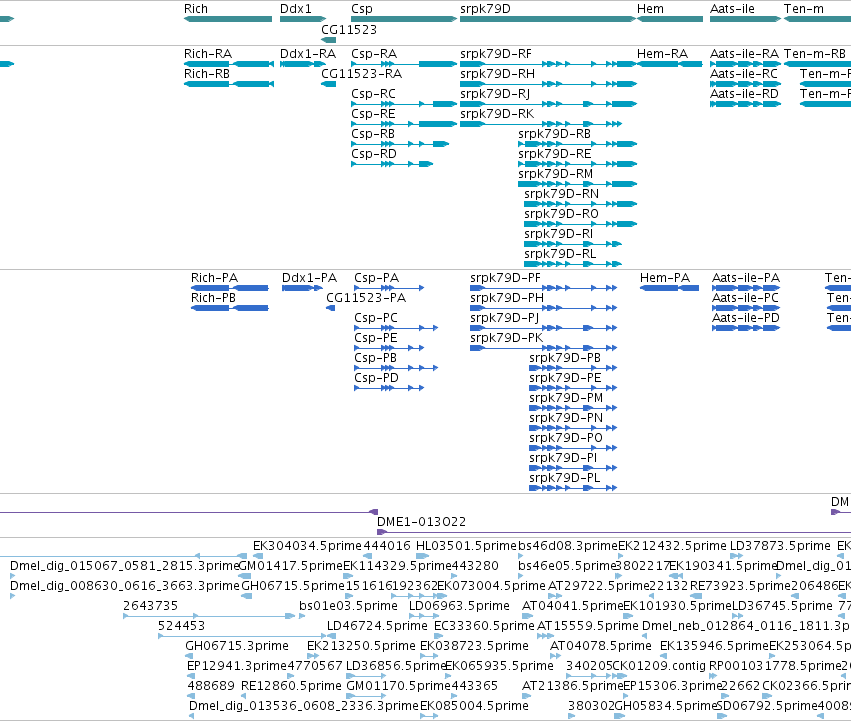Viewport: 851px width, 721px height.
Task: Select the Csp-PD protein
Action: tap(389, 388)
